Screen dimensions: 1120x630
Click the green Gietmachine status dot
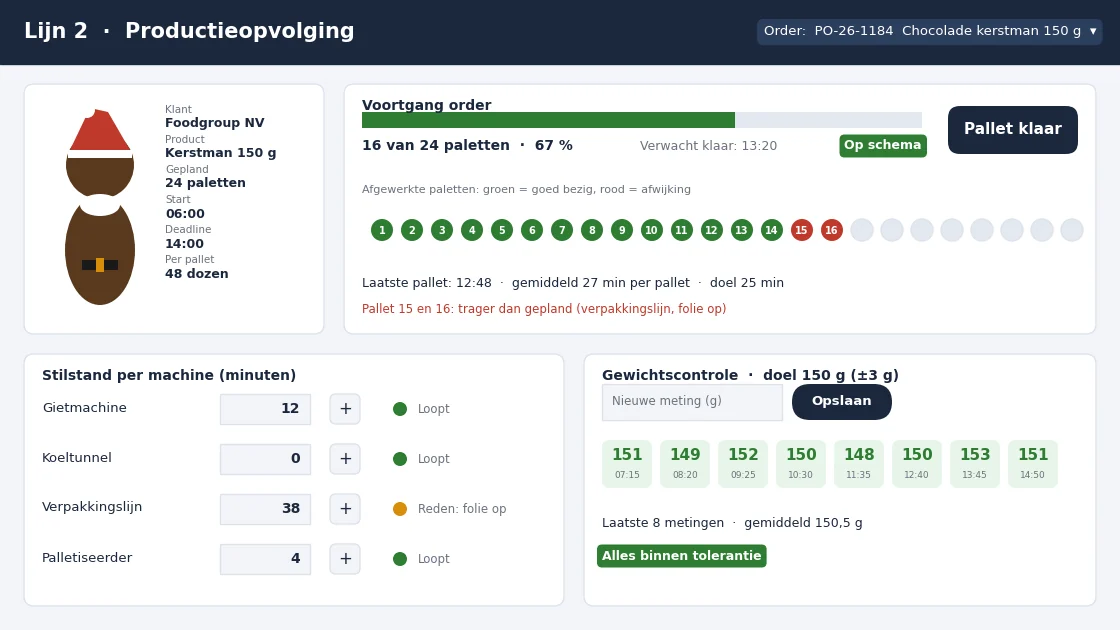pos(400,409)
